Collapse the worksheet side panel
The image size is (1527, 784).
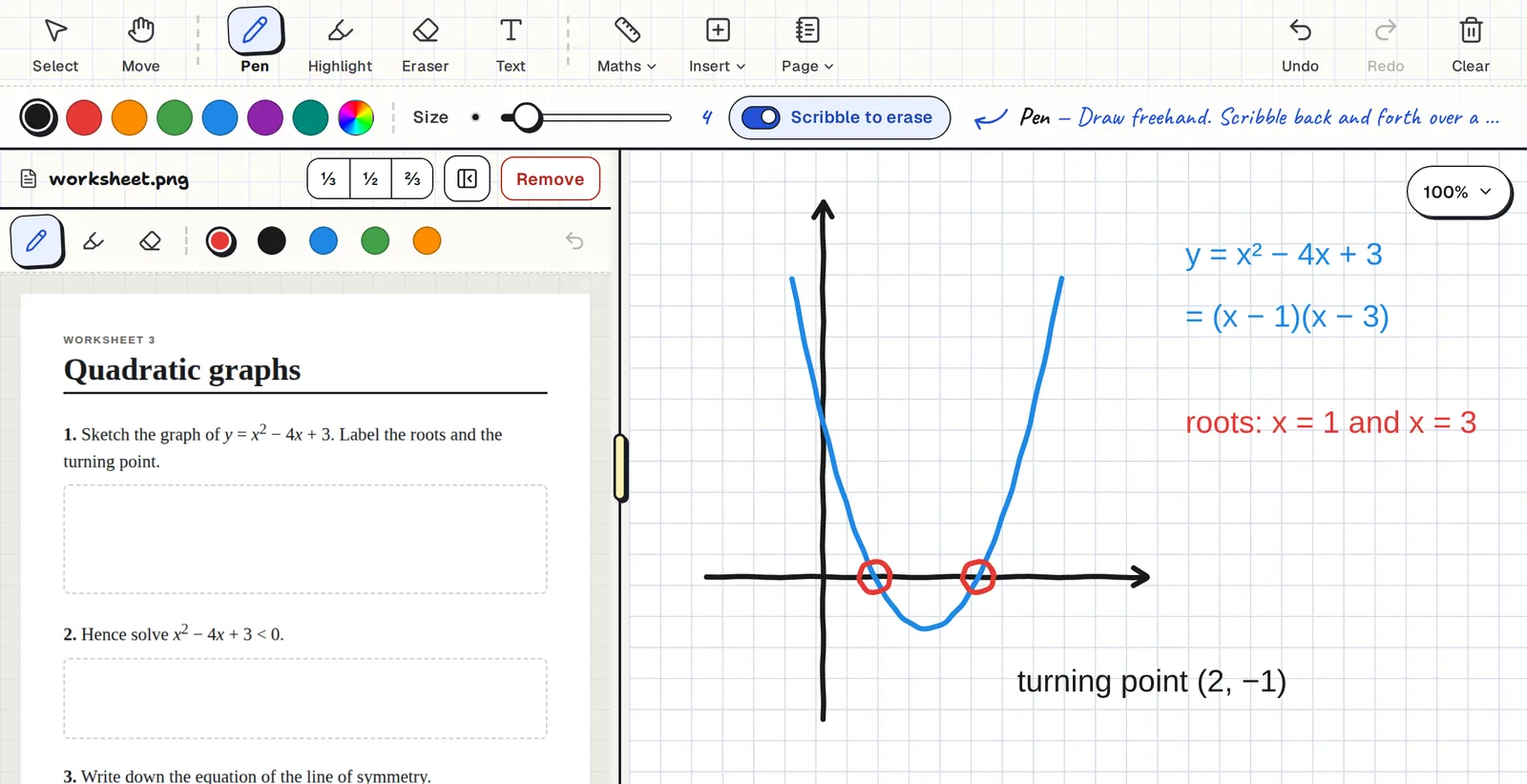click(x=467, y=178)
